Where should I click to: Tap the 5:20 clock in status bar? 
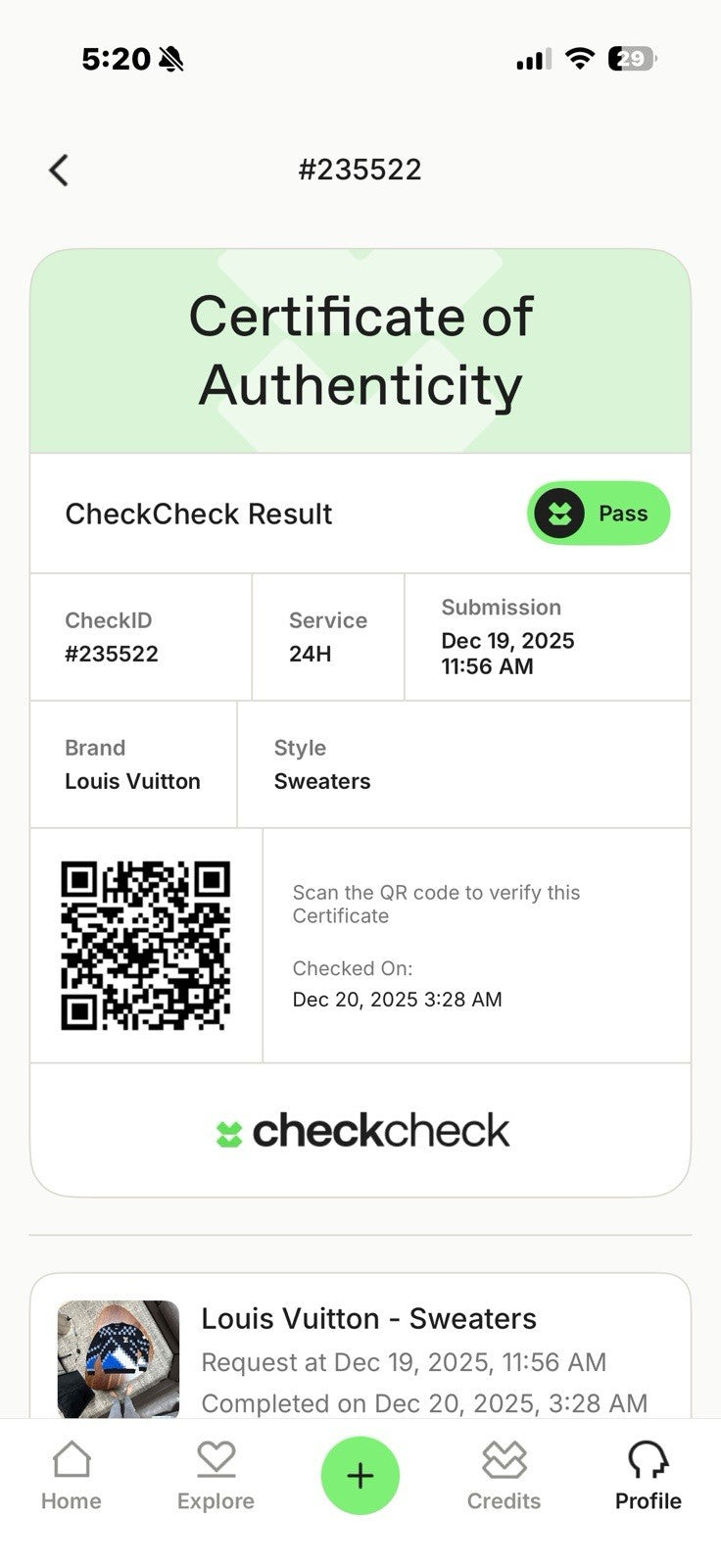point(116,60)
